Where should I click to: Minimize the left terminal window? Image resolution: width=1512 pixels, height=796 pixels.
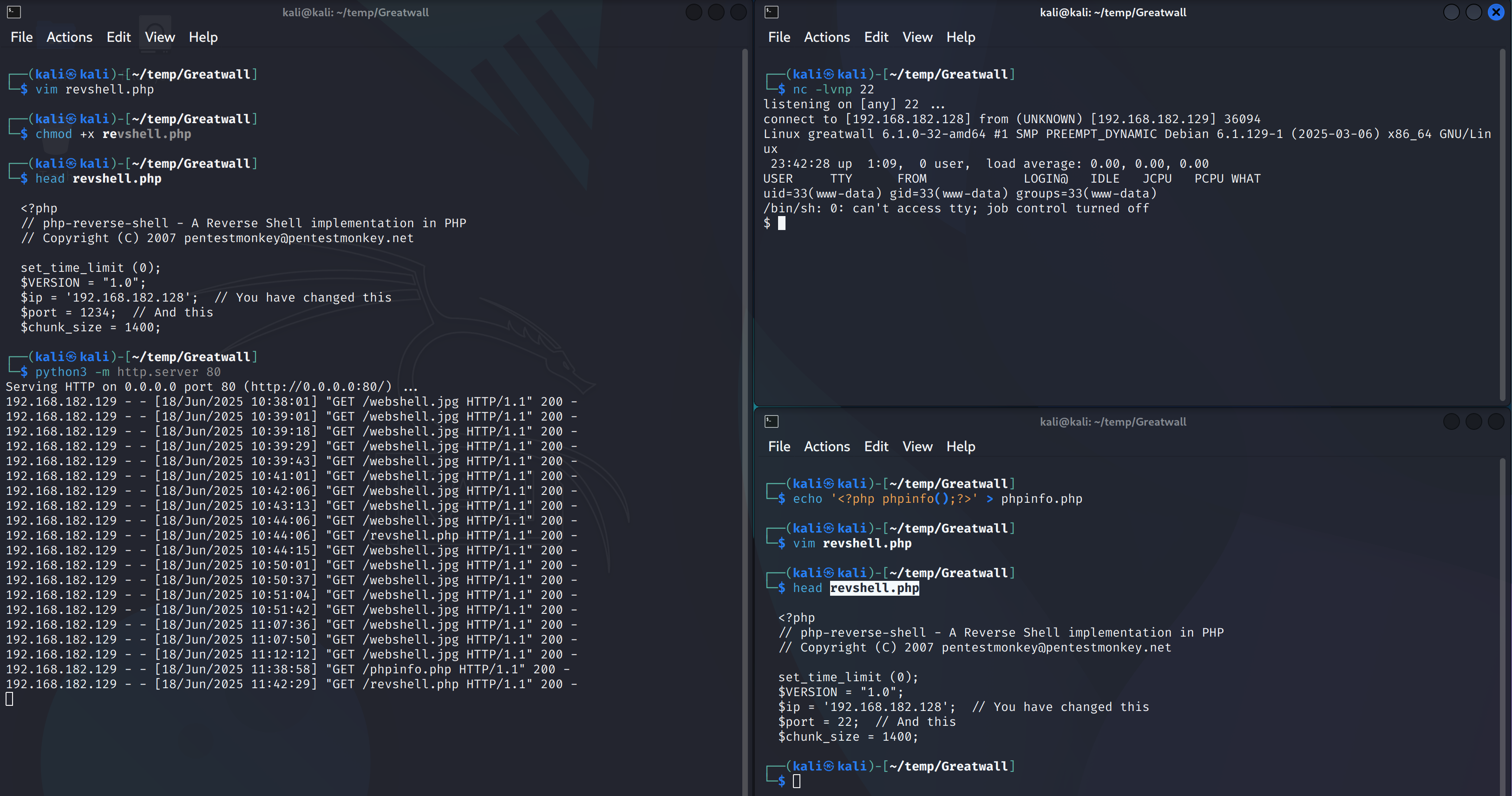pyautogui.click(x=694, y=12)
